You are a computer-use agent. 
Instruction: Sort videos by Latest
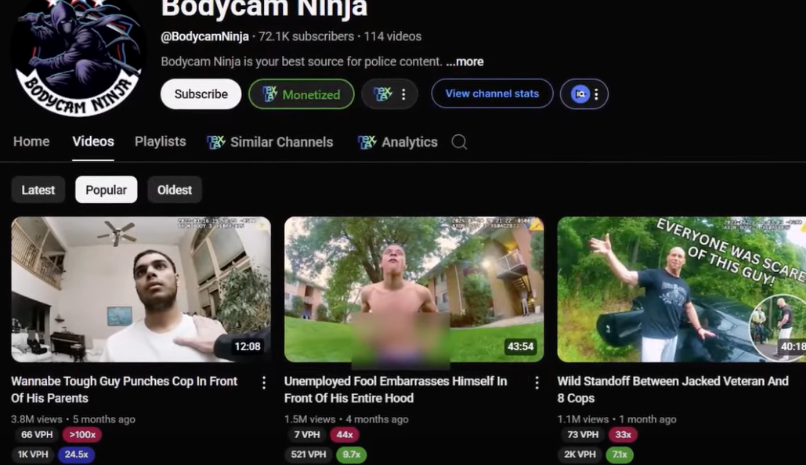point(38,190)
